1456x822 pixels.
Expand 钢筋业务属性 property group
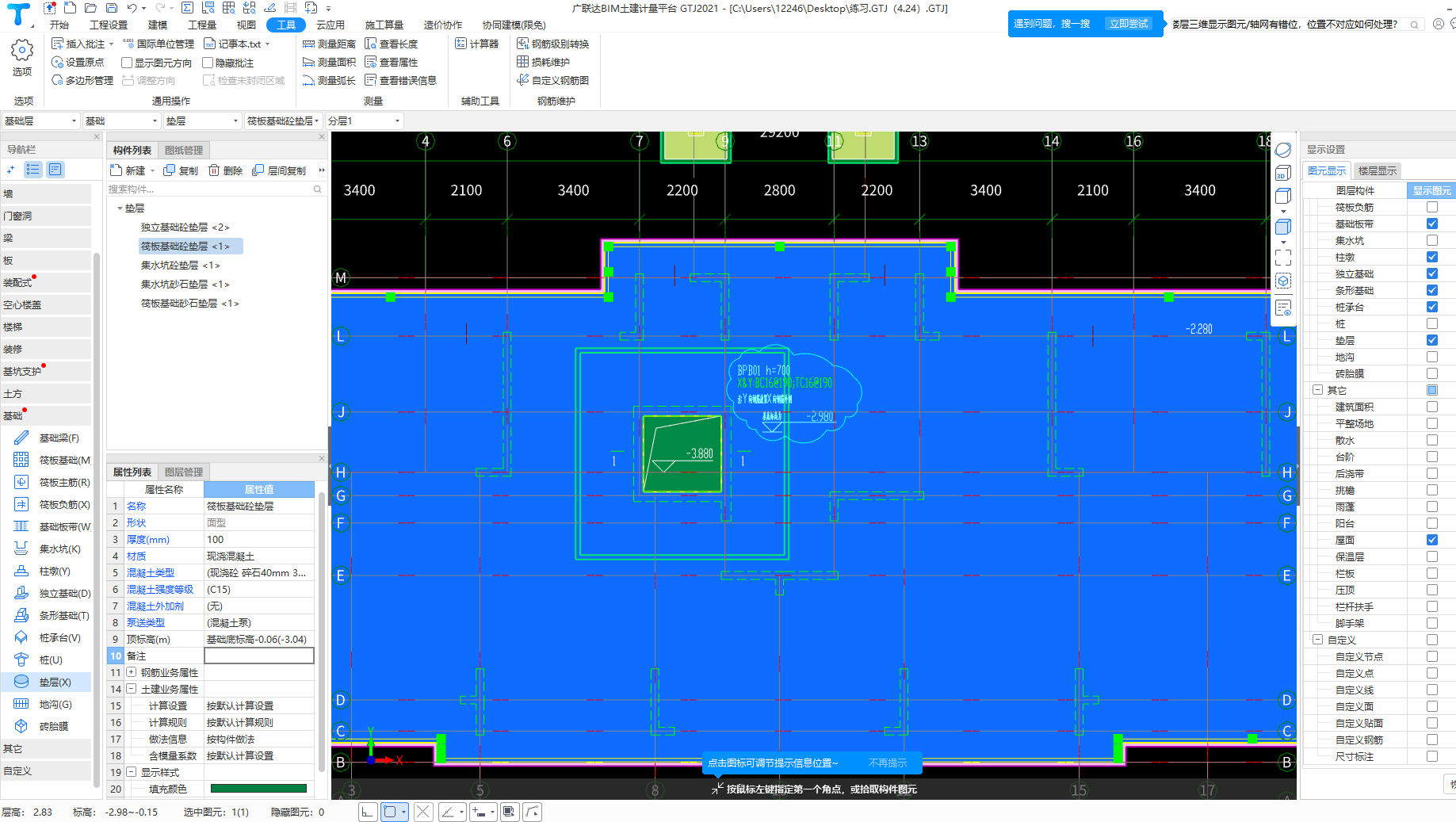132,672
